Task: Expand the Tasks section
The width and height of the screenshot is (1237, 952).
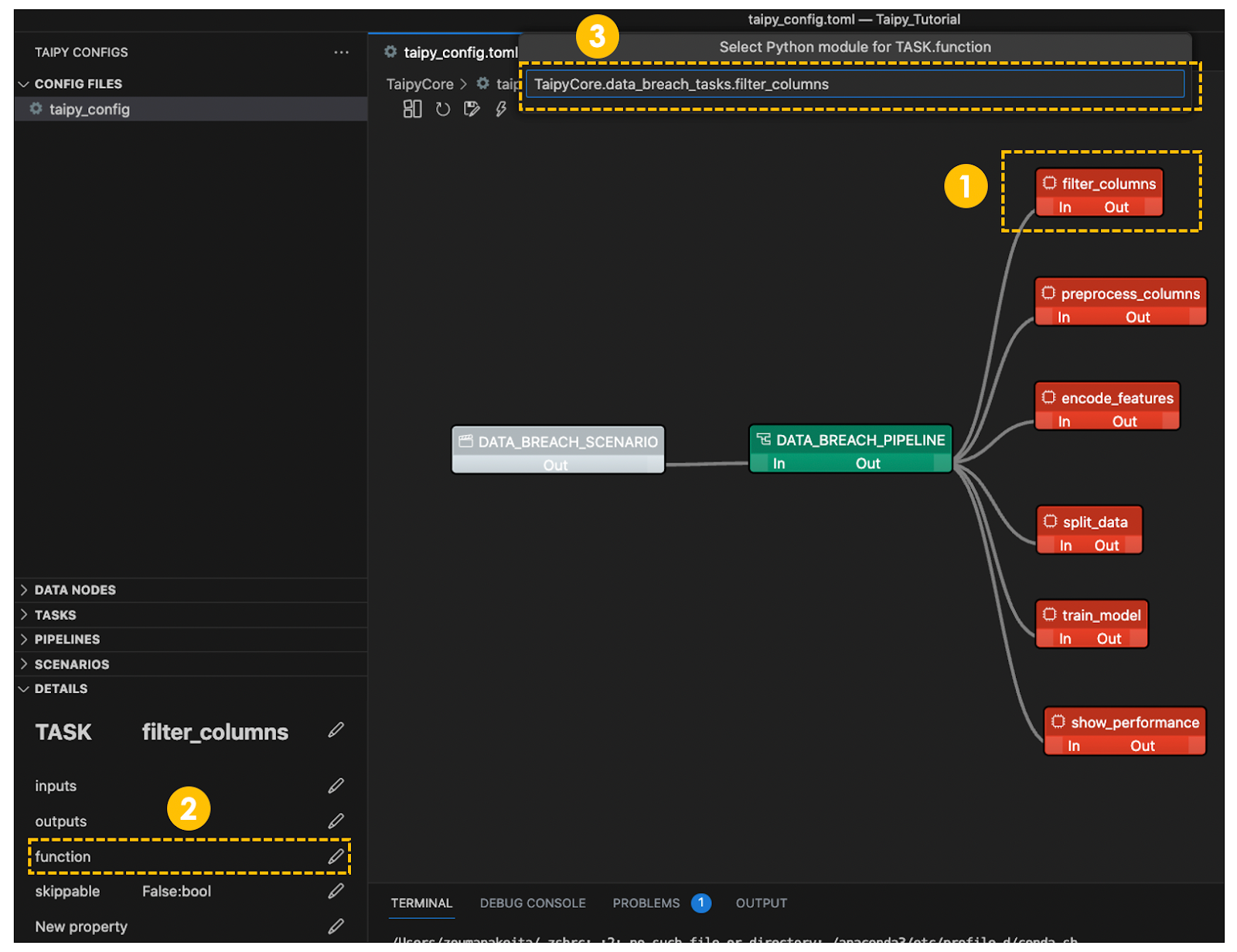Action: tap(55, 615)
